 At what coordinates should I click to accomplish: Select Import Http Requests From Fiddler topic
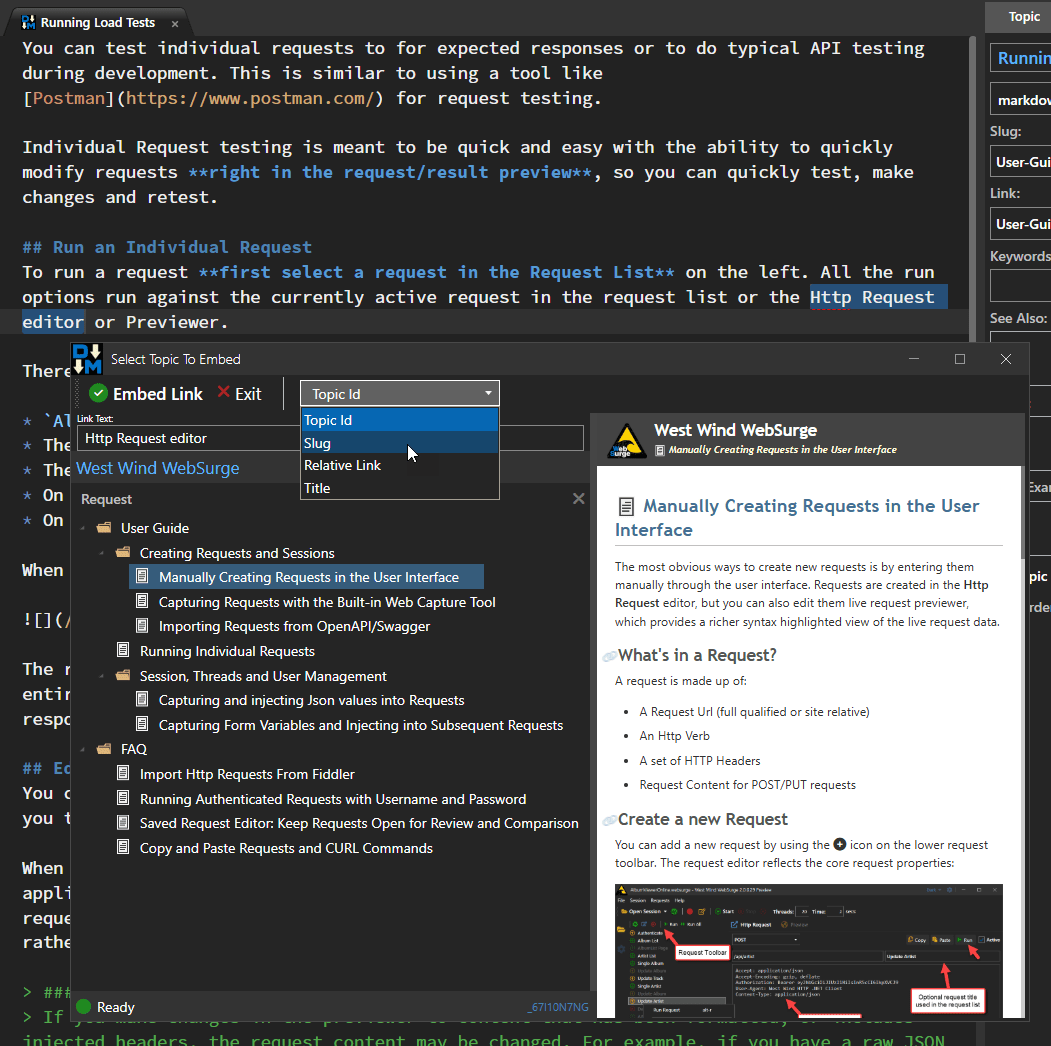247,774
